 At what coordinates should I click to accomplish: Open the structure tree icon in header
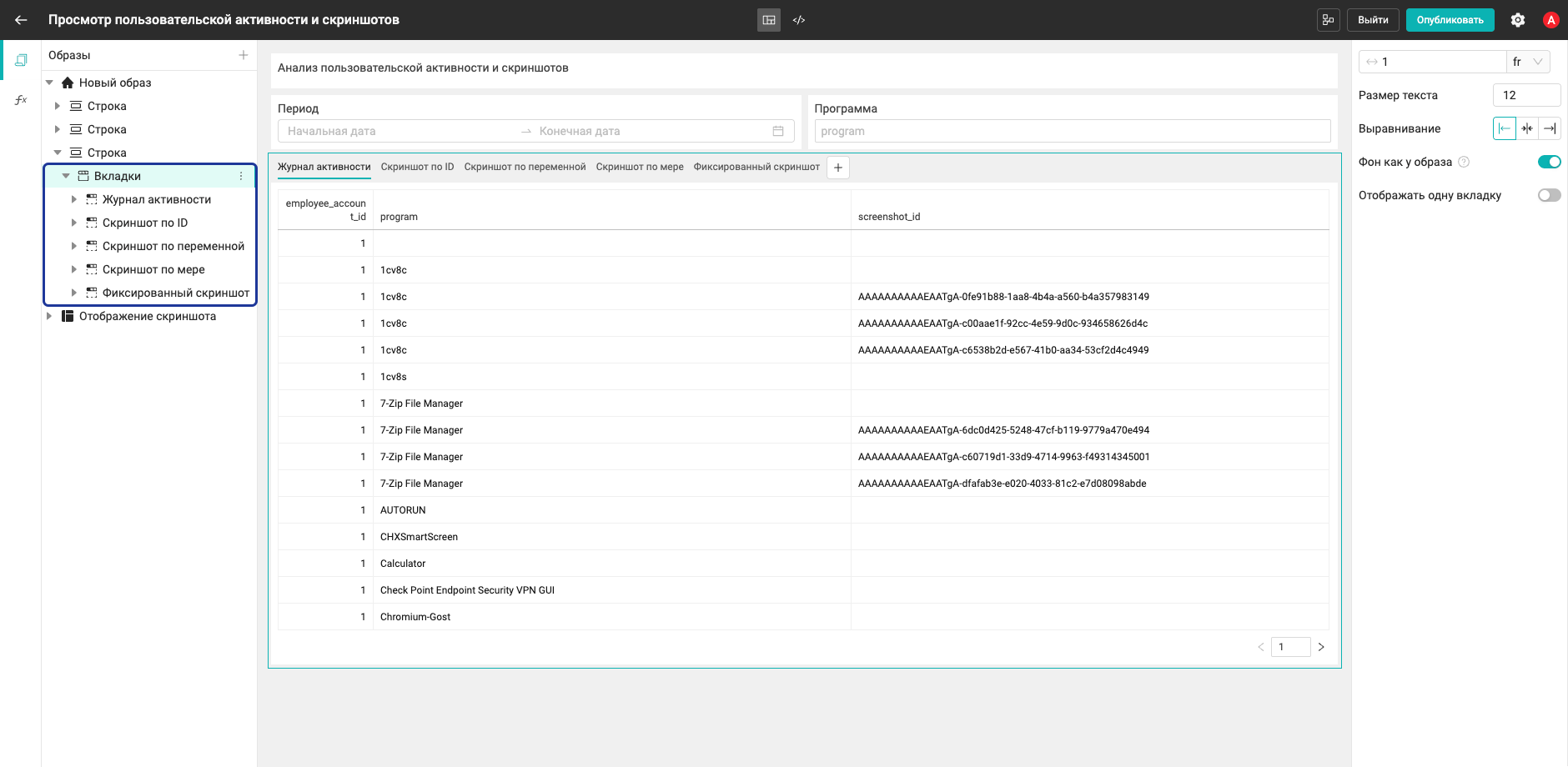[x=1328, y=20]
